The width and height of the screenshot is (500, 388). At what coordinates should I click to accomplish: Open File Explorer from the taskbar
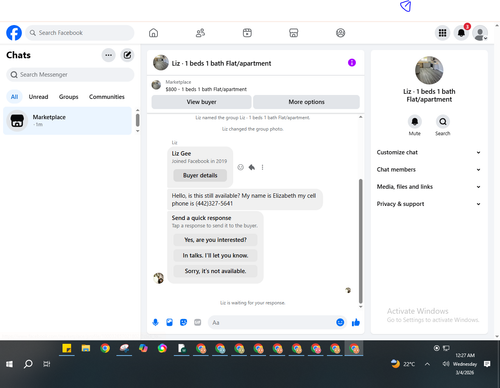tap(86, 349)
